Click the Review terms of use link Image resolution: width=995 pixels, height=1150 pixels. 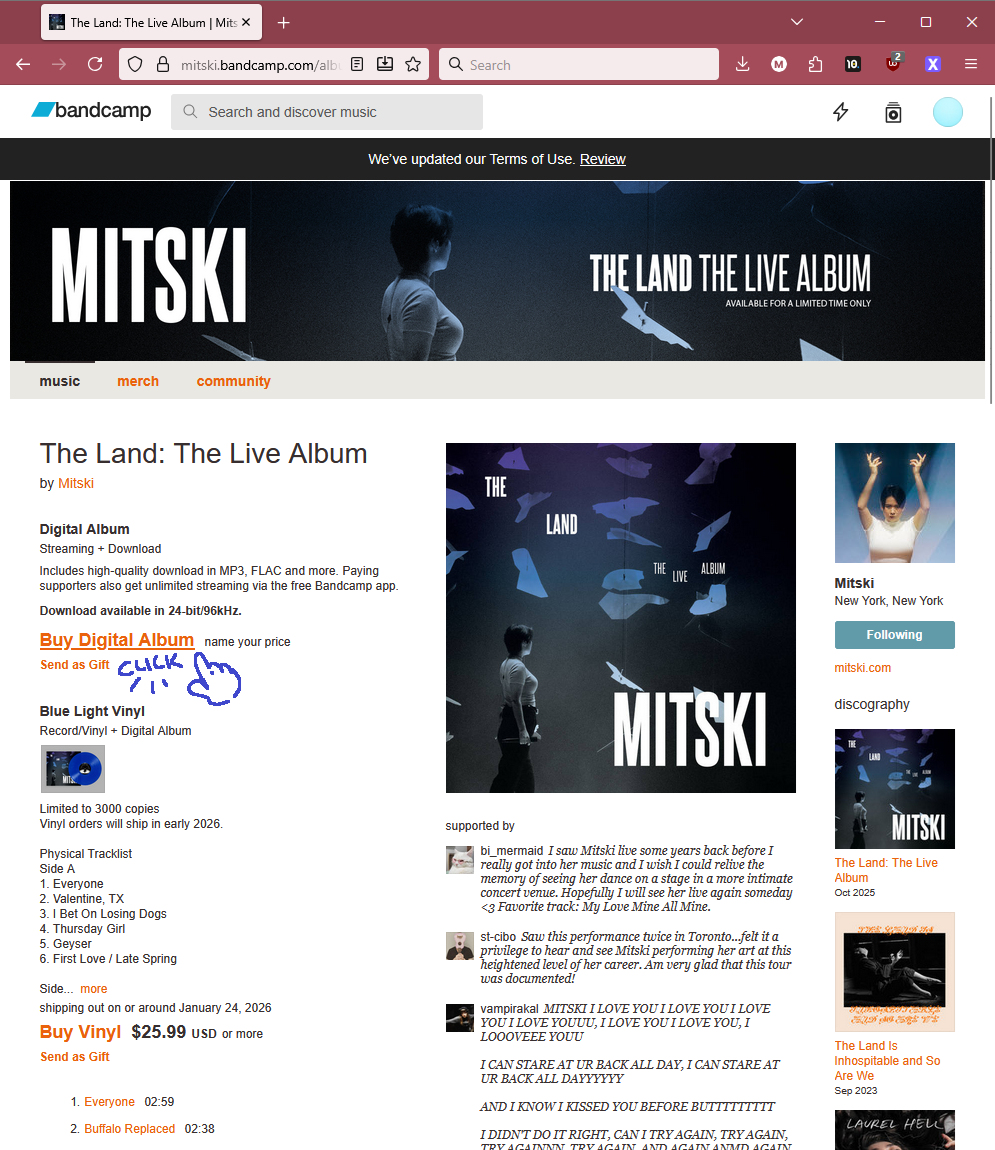click(602, 159)
